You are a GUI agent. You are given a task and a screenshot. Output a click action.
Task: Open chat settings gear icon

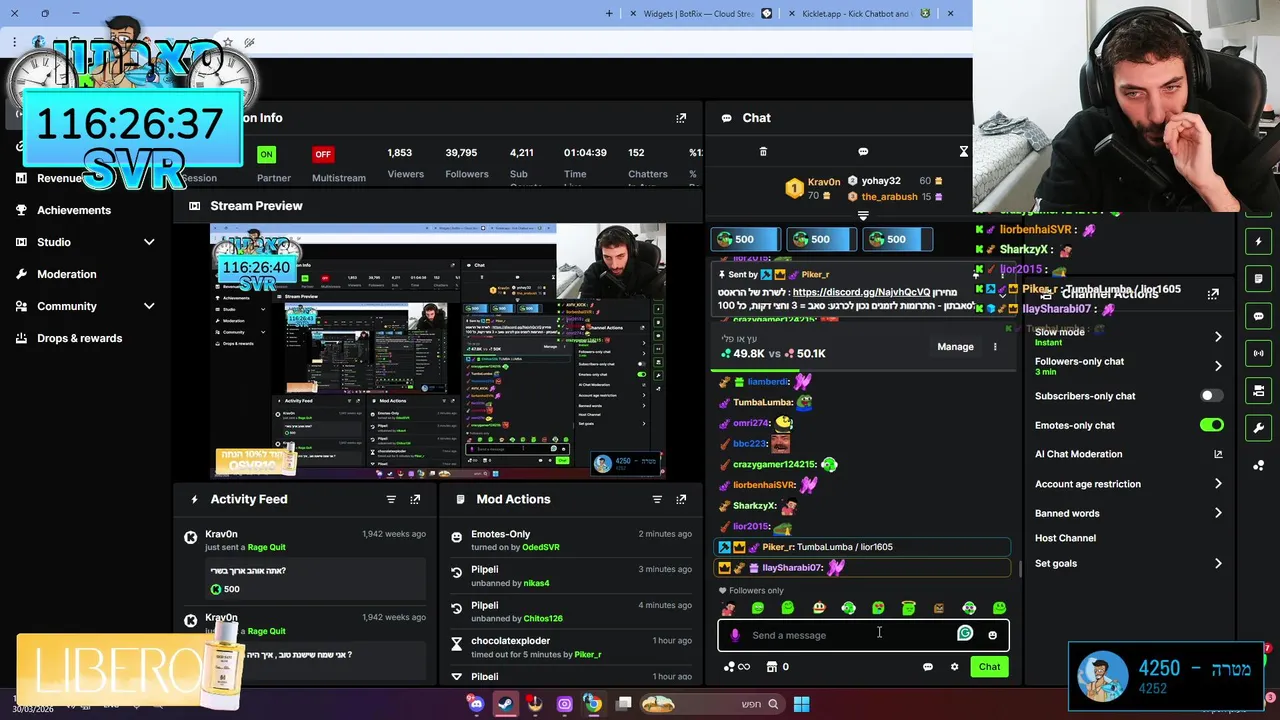(954, 667)
